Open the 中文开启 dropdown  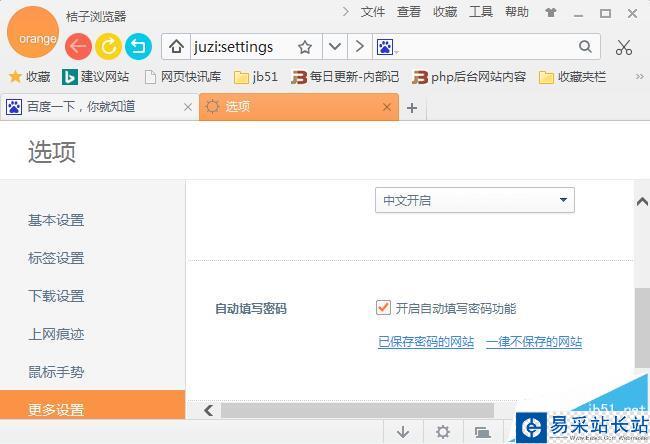475,200
